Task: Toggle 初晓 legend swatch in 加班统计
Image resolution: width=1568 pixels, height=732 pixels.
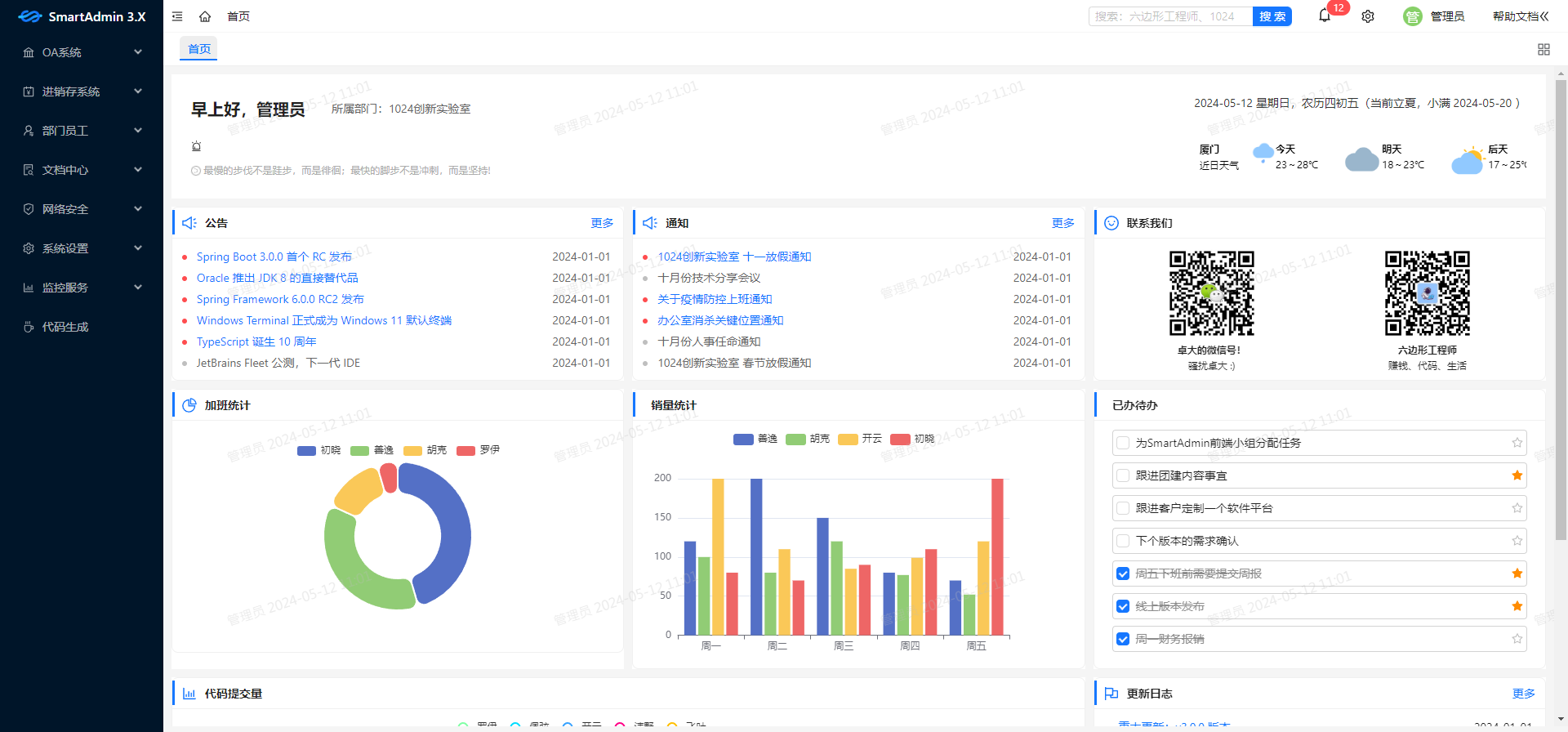Action: click(306, 450)
